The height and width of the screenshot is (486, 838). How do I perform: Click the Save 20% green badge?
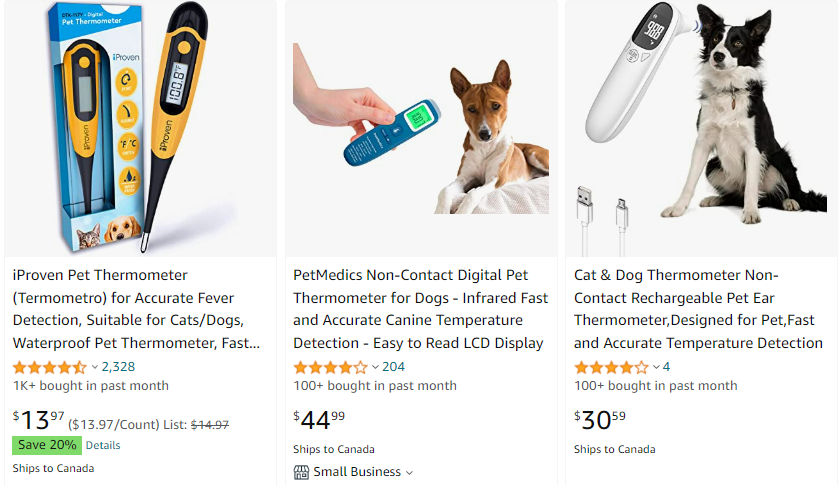pos(47,445)
